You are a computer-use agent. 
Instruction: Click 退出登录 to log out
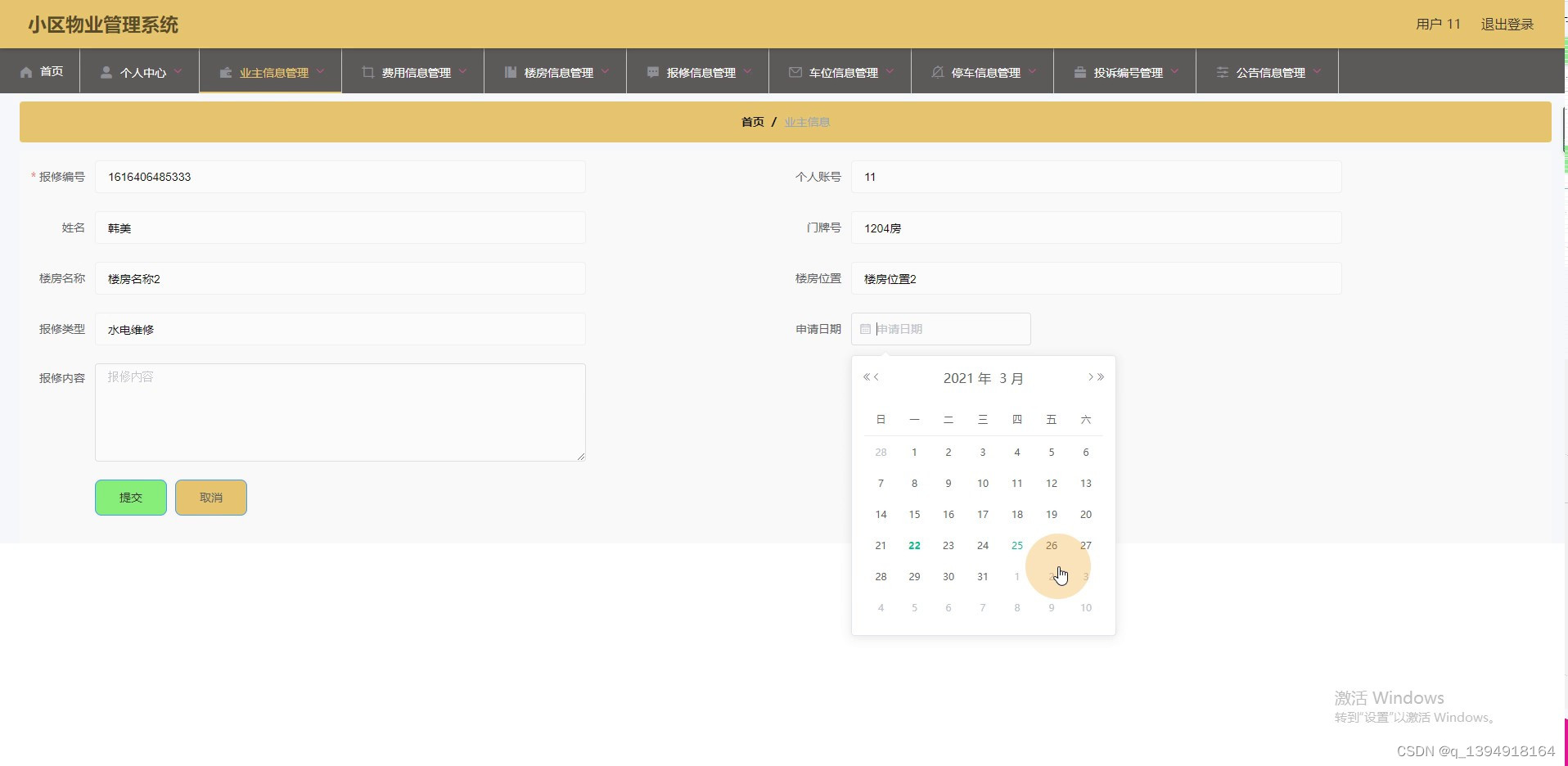(x=1507, y=25)
